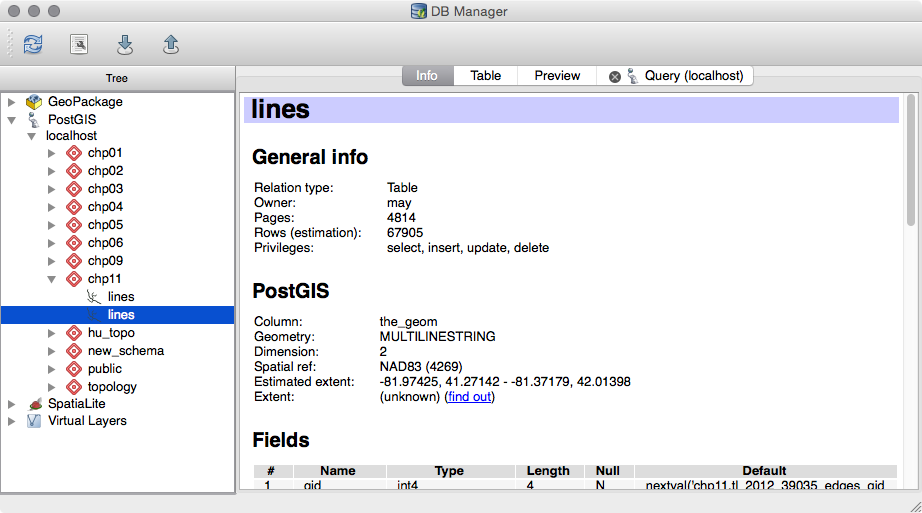Expand the GeoPackage tree node

(12, 102)
